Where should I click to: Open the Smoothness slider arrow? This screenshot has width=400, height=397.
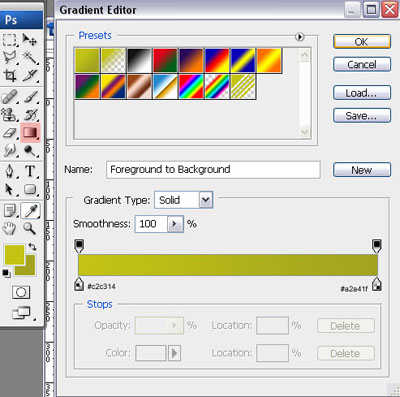(175, 224)
